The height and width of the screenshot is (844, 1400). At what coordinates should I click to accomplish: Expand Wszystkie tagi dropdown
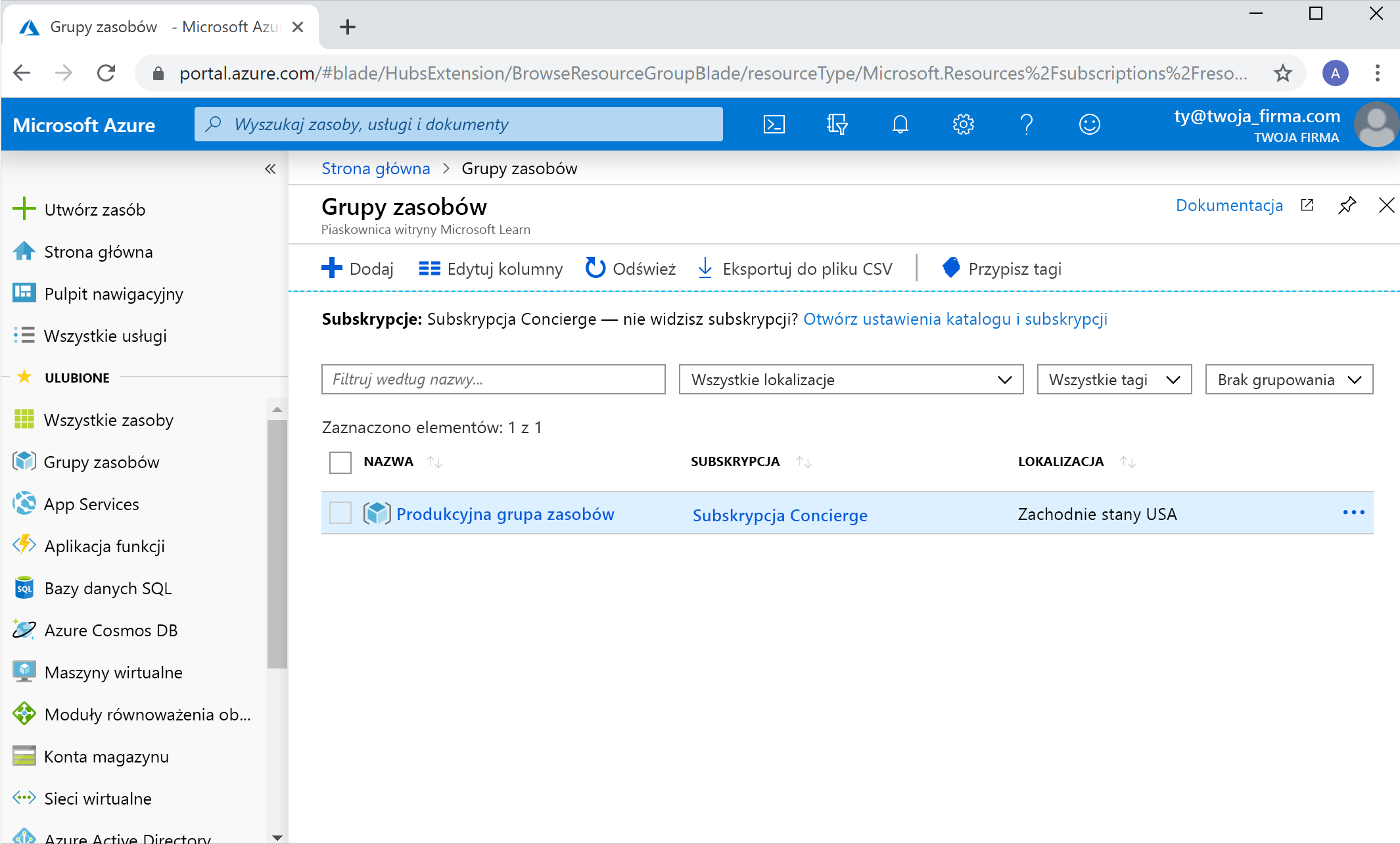[x=1114, y=379]
